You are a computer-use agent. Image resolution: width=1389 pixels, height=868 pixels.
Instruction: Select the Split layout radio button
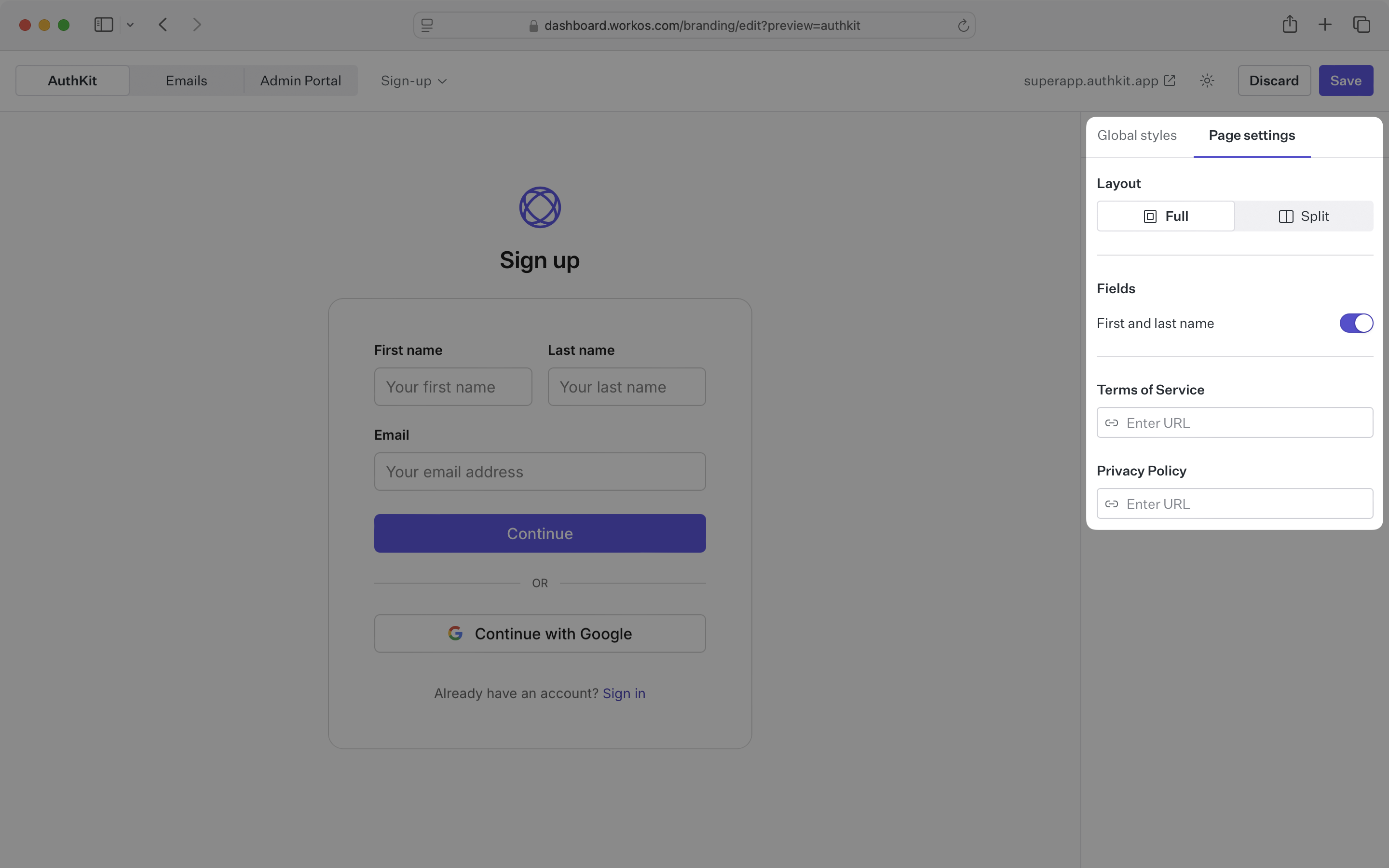tap(1304, 216)
